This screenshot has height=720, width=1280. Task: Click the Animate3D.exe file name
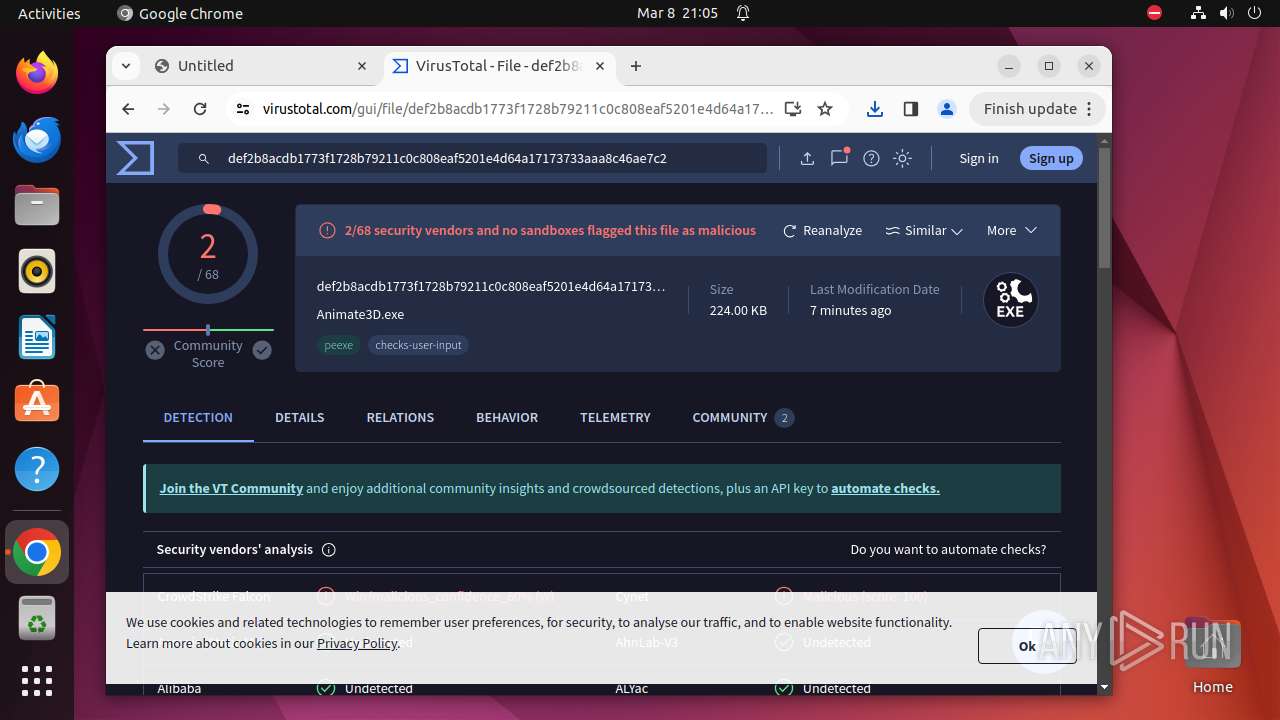point(360,314)
